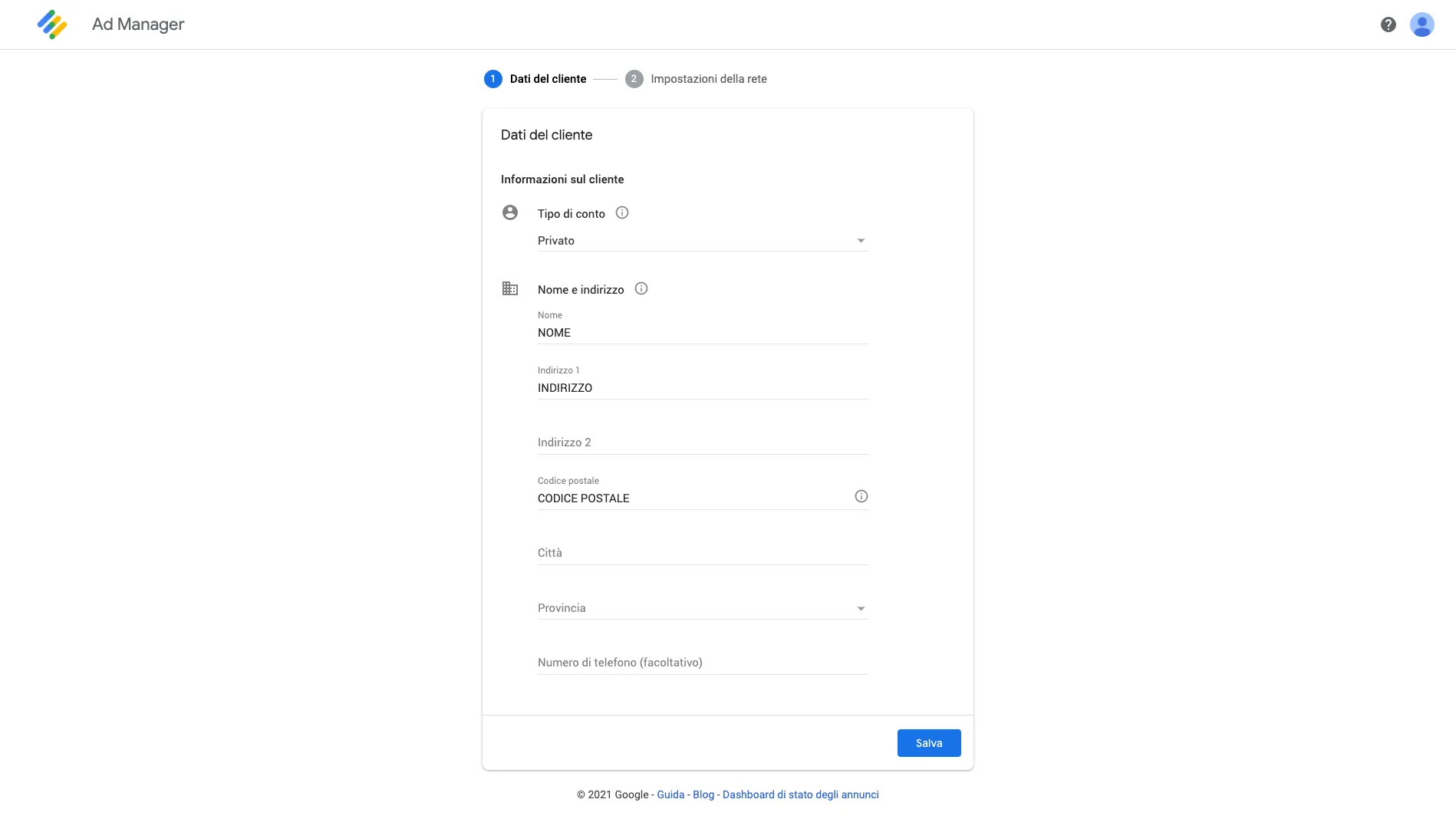
Task: Click the info icon next to Nome e indirizzo
Action: (641, 288)
